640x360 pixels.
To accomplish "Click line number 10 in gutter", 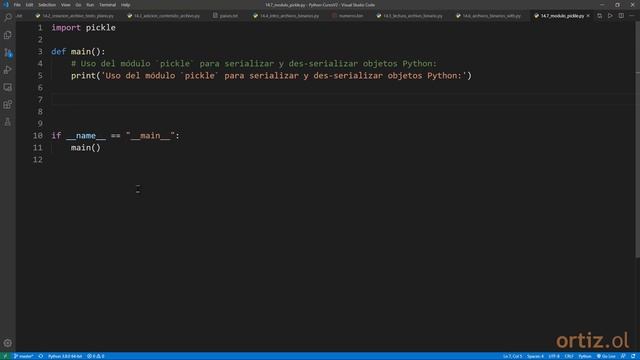I will pos(38,136).
